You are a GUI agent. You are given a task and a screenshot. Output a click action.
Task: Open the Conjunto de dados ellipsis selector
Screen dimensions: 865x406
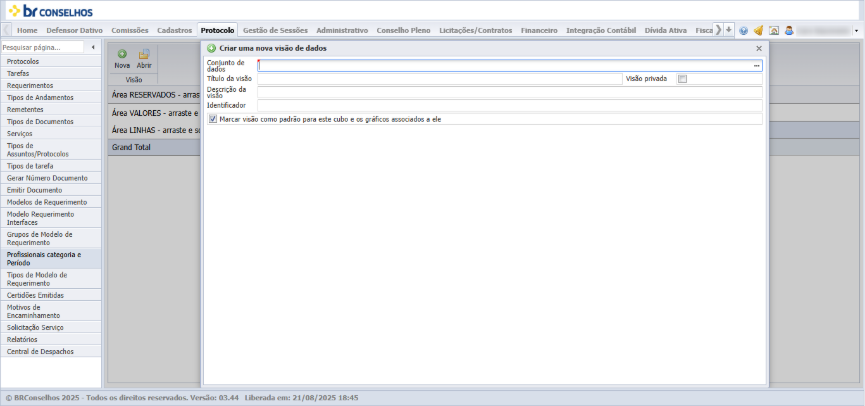pos(757,66)
